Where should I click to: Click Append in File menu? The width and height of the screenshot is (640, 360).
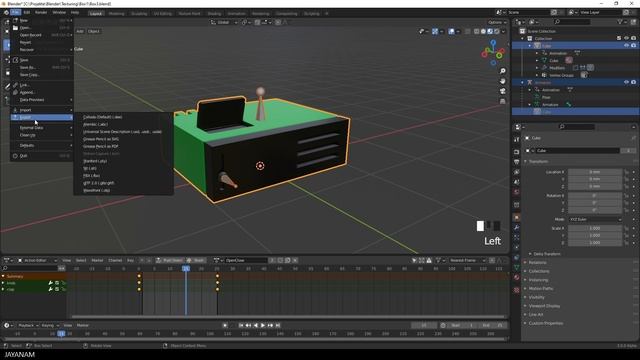(x=42, y=92)
